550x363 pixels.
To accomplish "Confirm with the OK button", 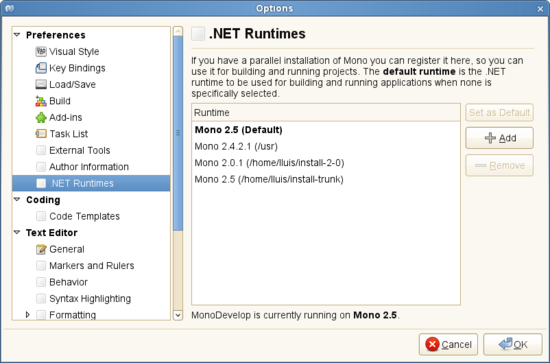I will (513, 344).
